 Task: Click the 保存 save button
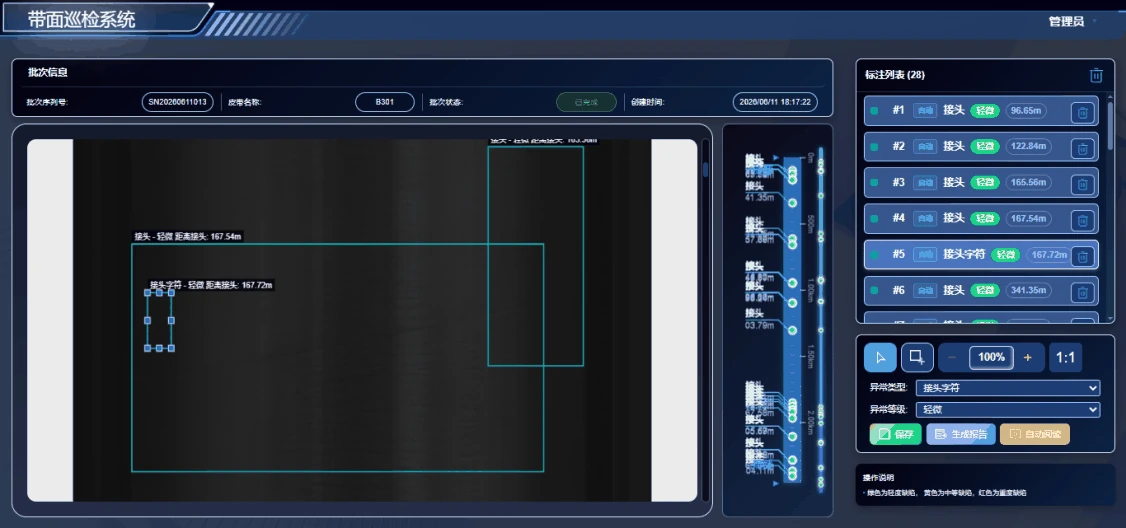895,434
